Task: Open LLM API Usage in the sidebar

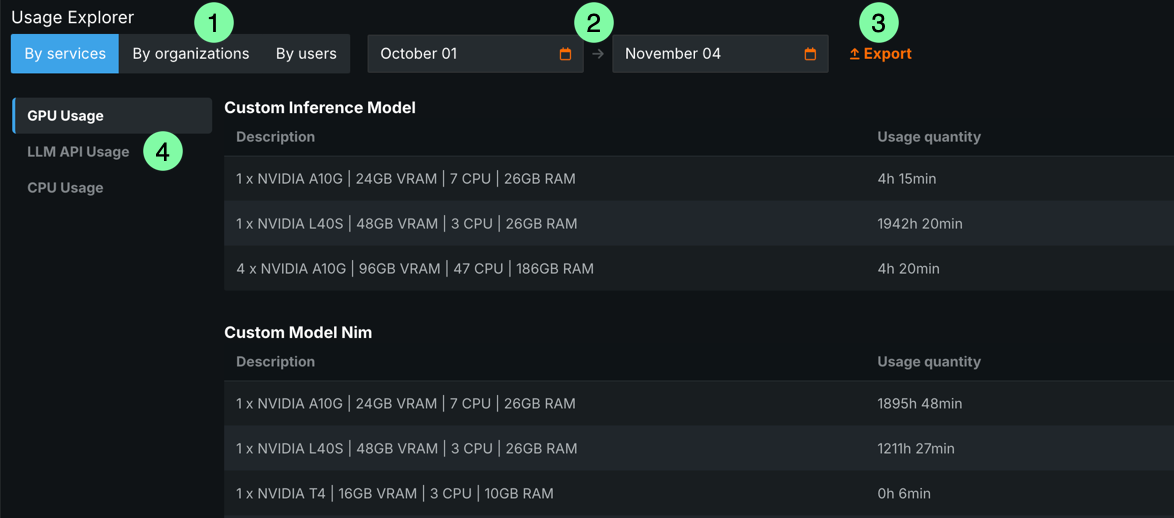Action: (x=78, y=152)
